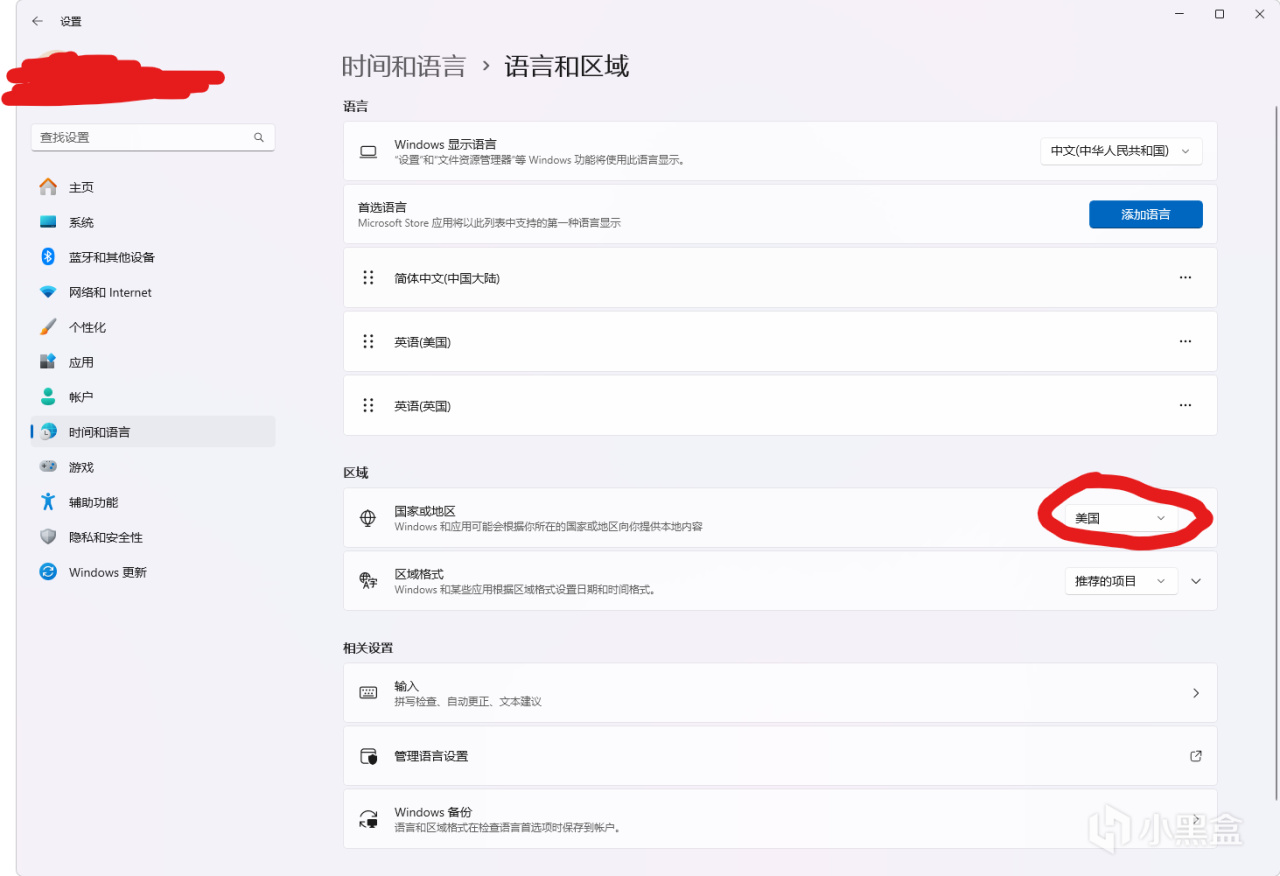1280x876 pixels.
Task: Click the 隐私和安全性 shield icon
Action: pos(48,537)
